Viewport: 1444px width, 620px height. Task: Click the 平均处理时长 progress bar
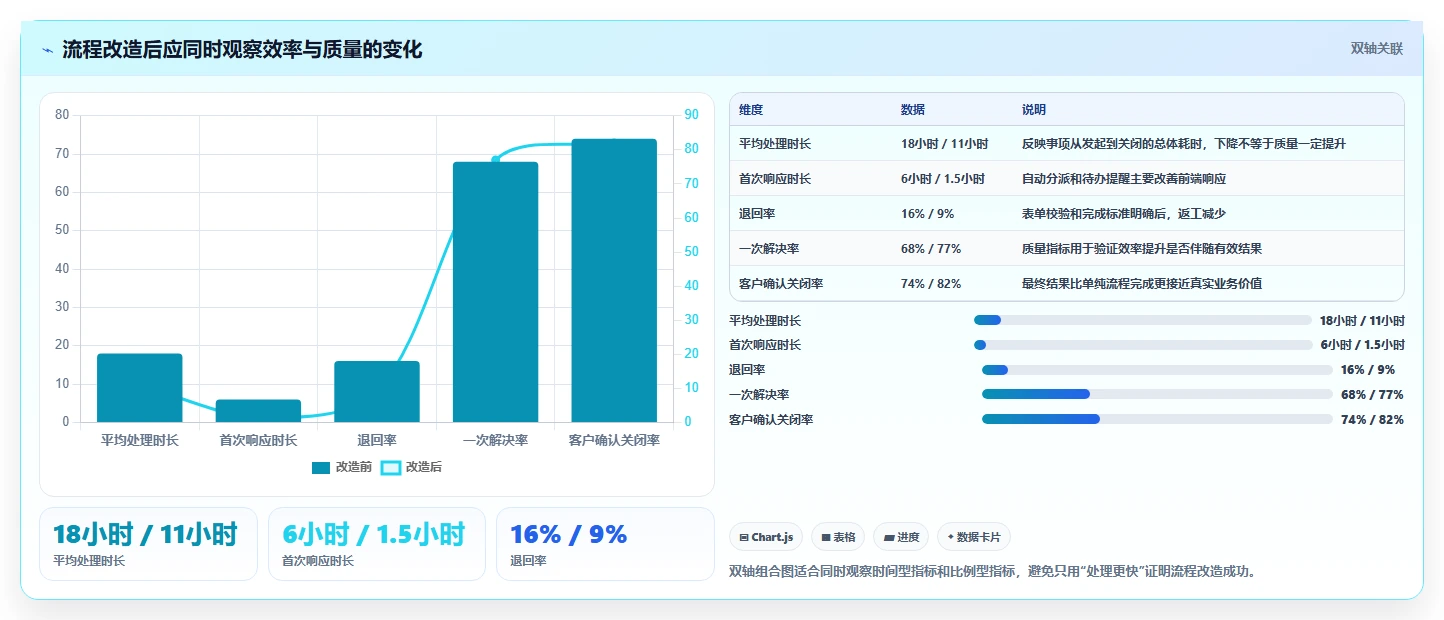click(x=1143, y=320)
